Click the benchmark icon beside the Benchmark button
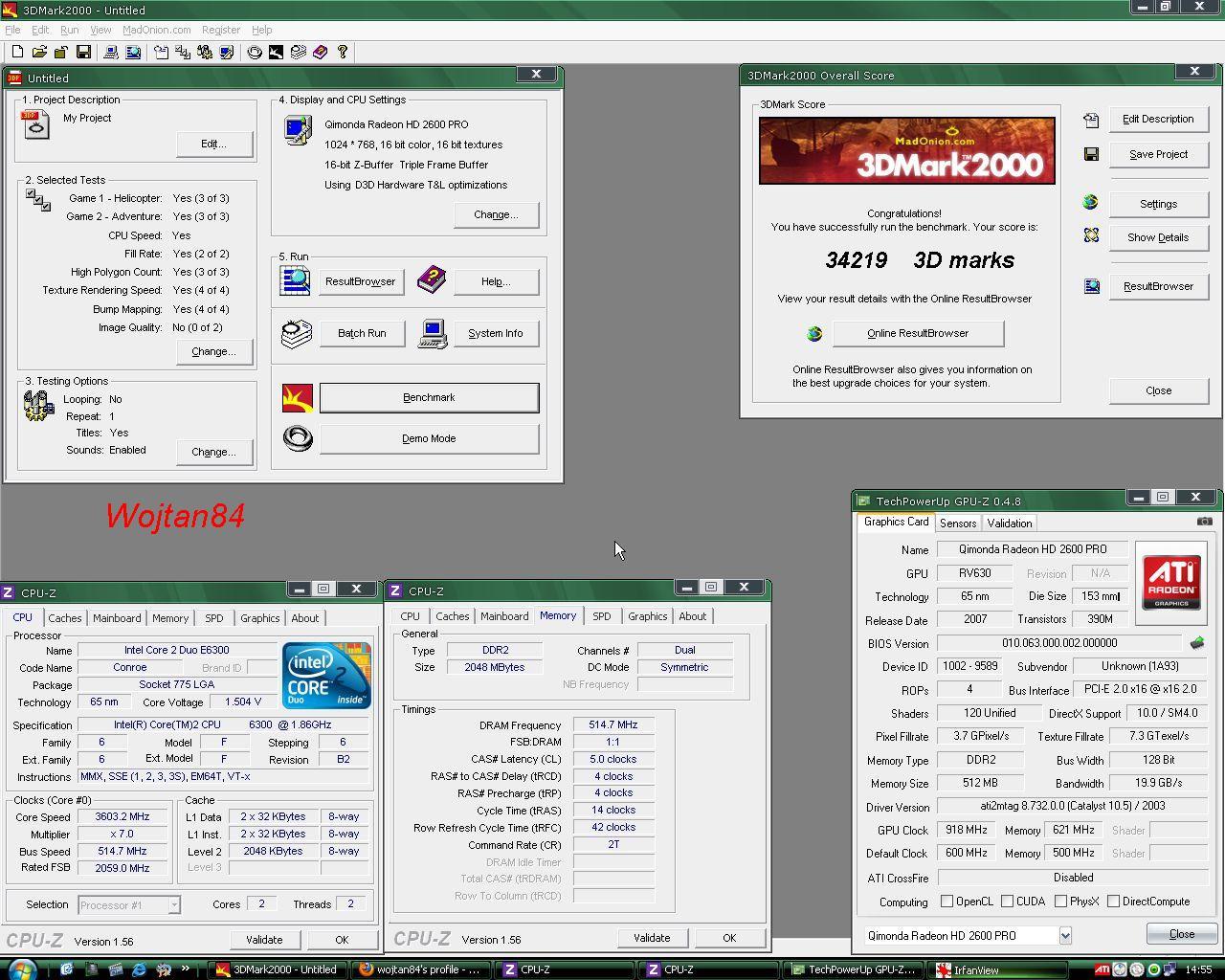 298,398
